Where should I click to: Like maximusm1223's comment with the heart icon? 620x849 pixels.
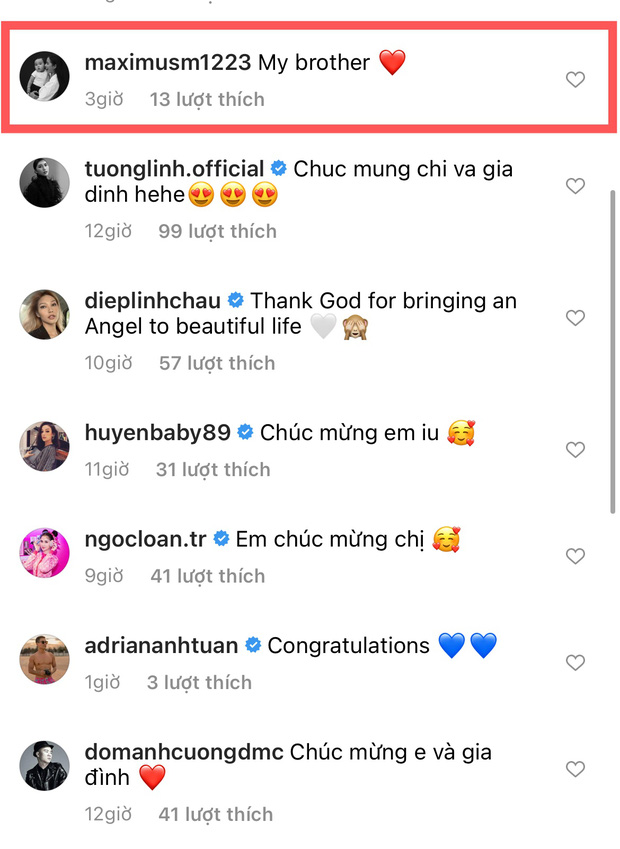(x=576, y=79)
